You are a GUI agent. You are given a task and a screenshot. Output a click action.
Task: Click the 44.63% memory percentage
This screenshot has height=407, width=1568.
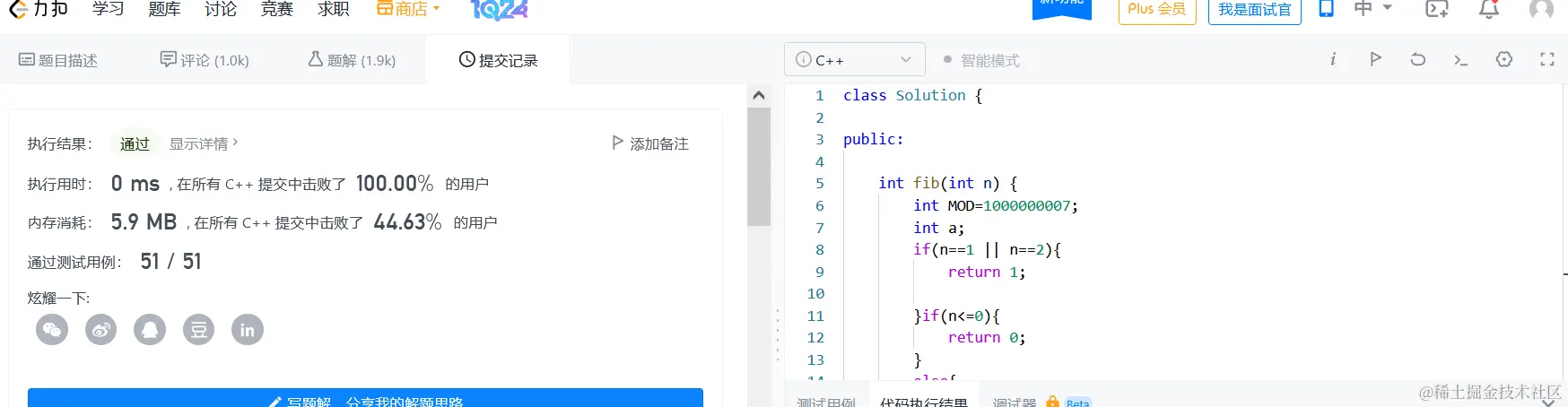point(407,222)
